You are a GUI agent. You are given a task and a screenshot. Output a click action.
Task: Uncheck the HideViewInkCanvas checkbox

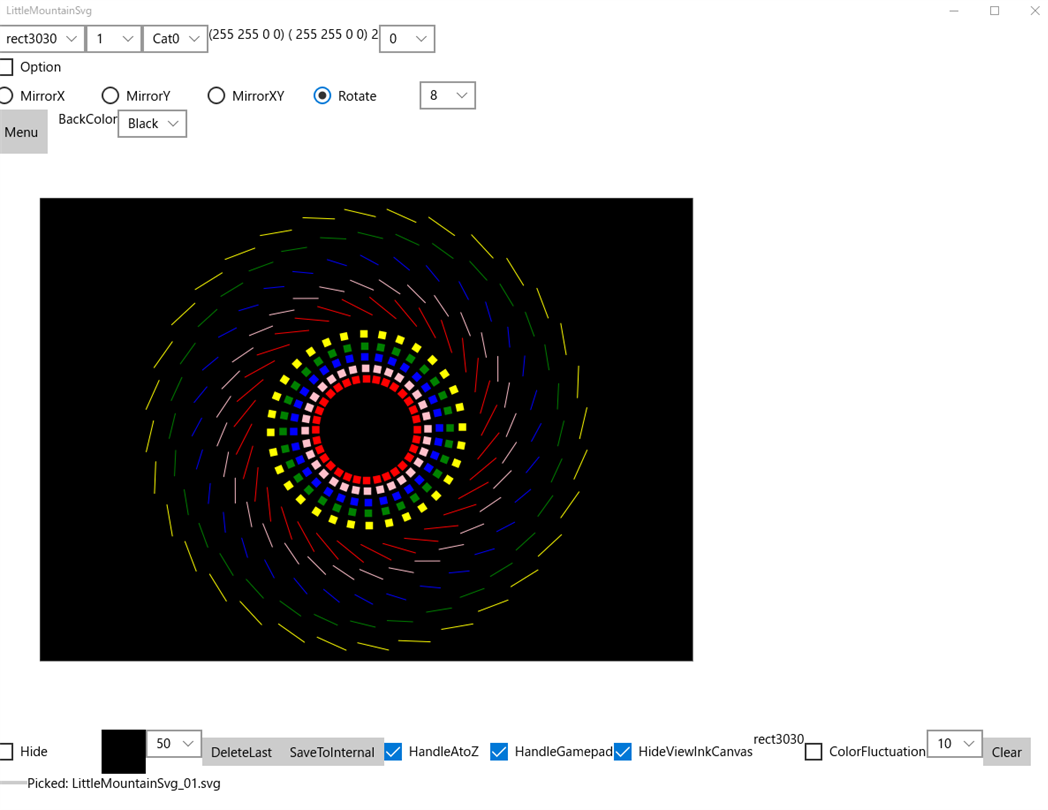[622, 751]
